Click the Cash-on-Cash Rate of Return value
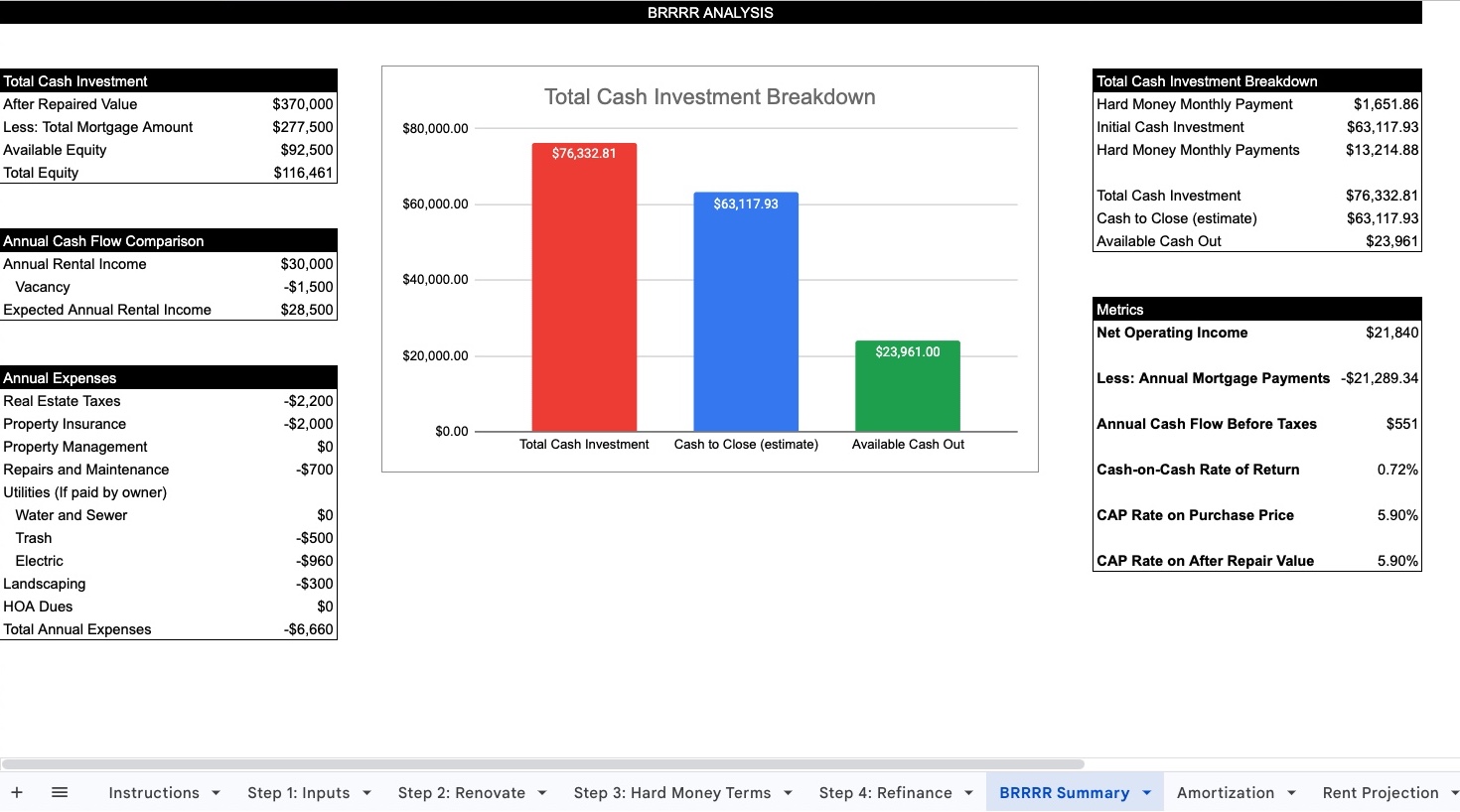The height and width of the screenshot is (812, 1460). tap(1396, 470)
